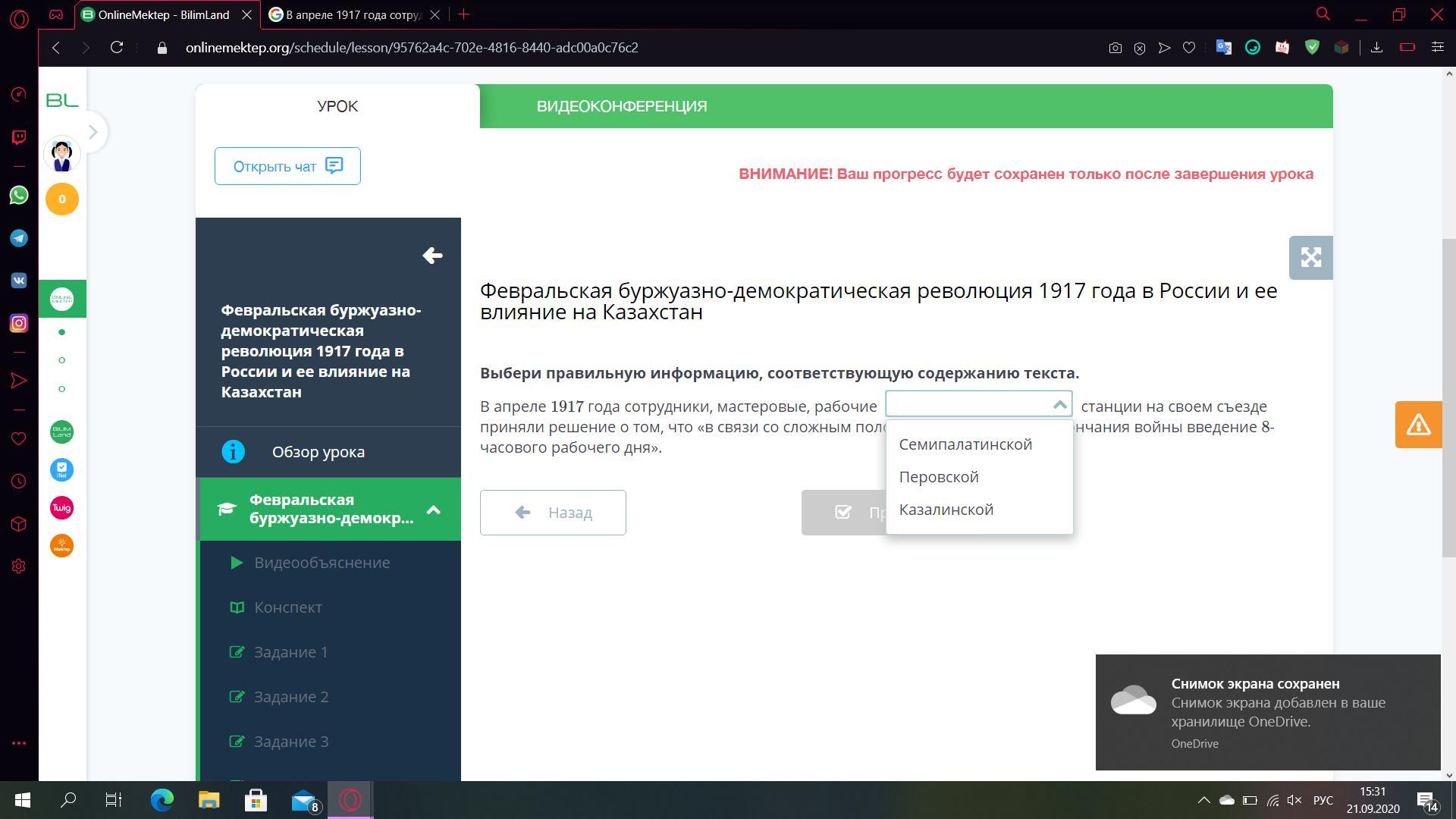Open WhatsApp from Opera sidebar
This screenshot has height=819, width=1456.
click(19, 196)
